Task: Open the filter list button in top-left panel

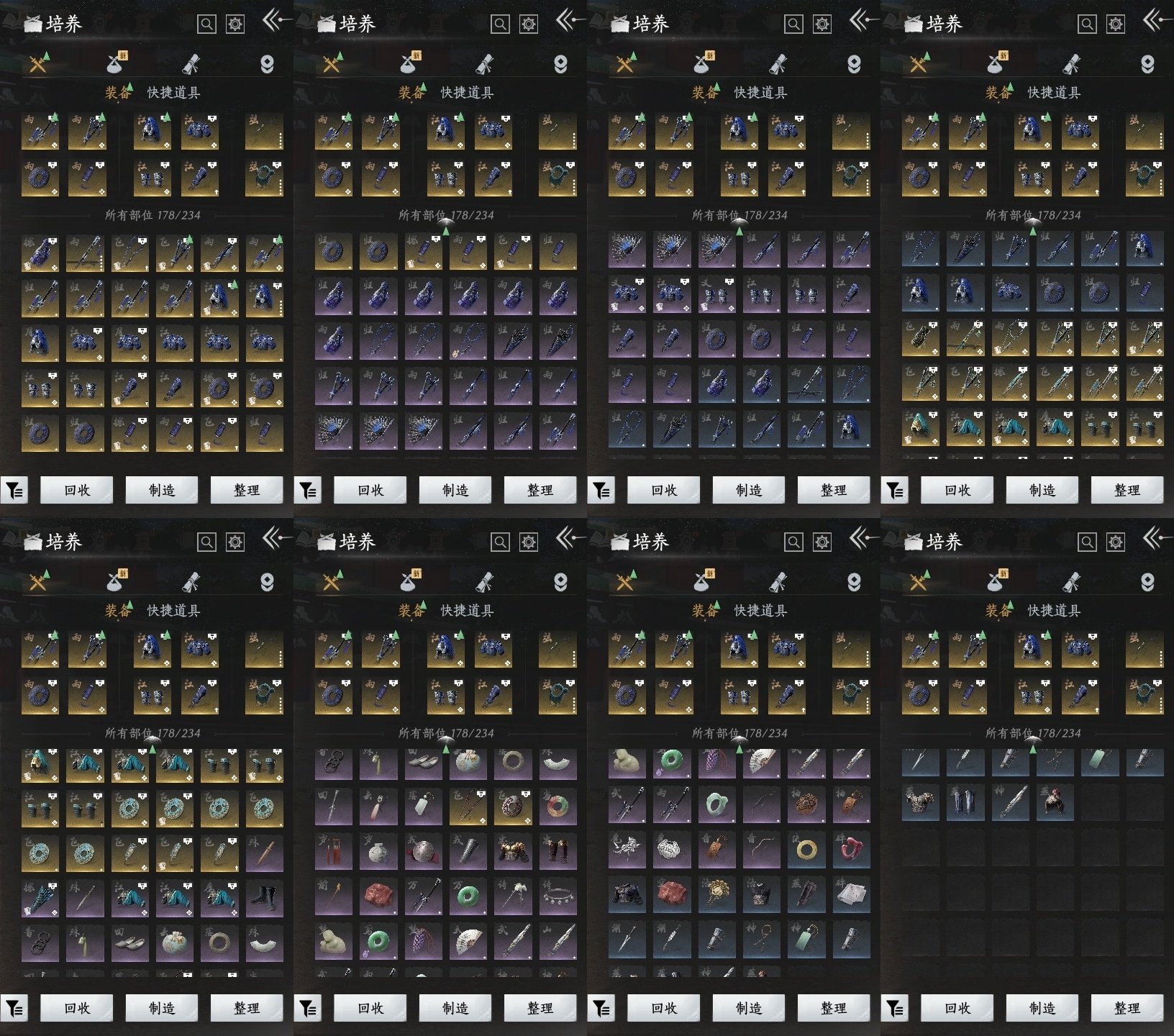Action: click(14, 491)
